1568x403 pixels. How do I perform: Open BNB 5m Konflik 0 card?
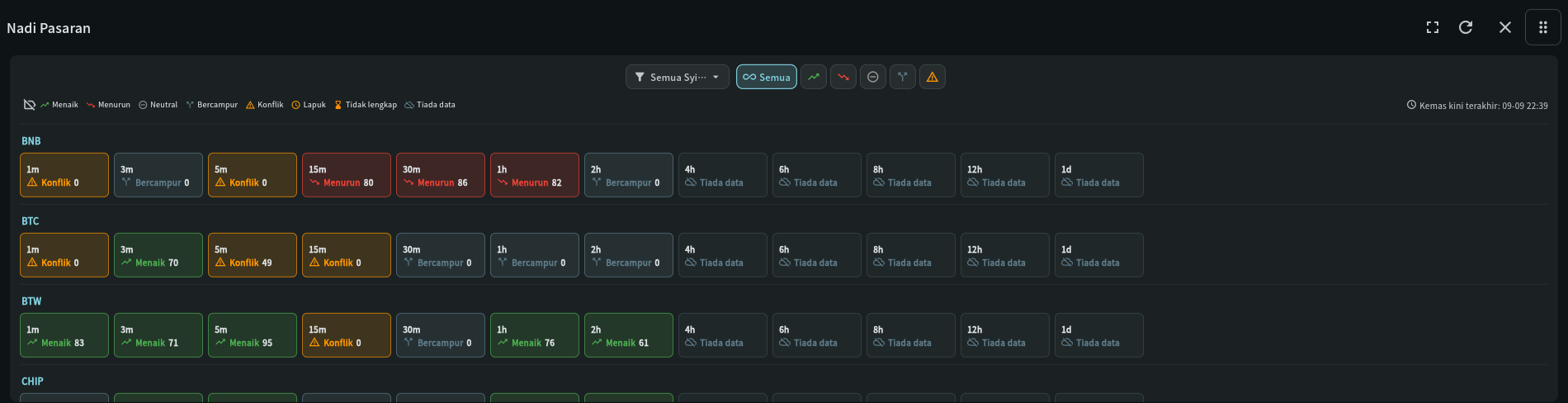253,175
